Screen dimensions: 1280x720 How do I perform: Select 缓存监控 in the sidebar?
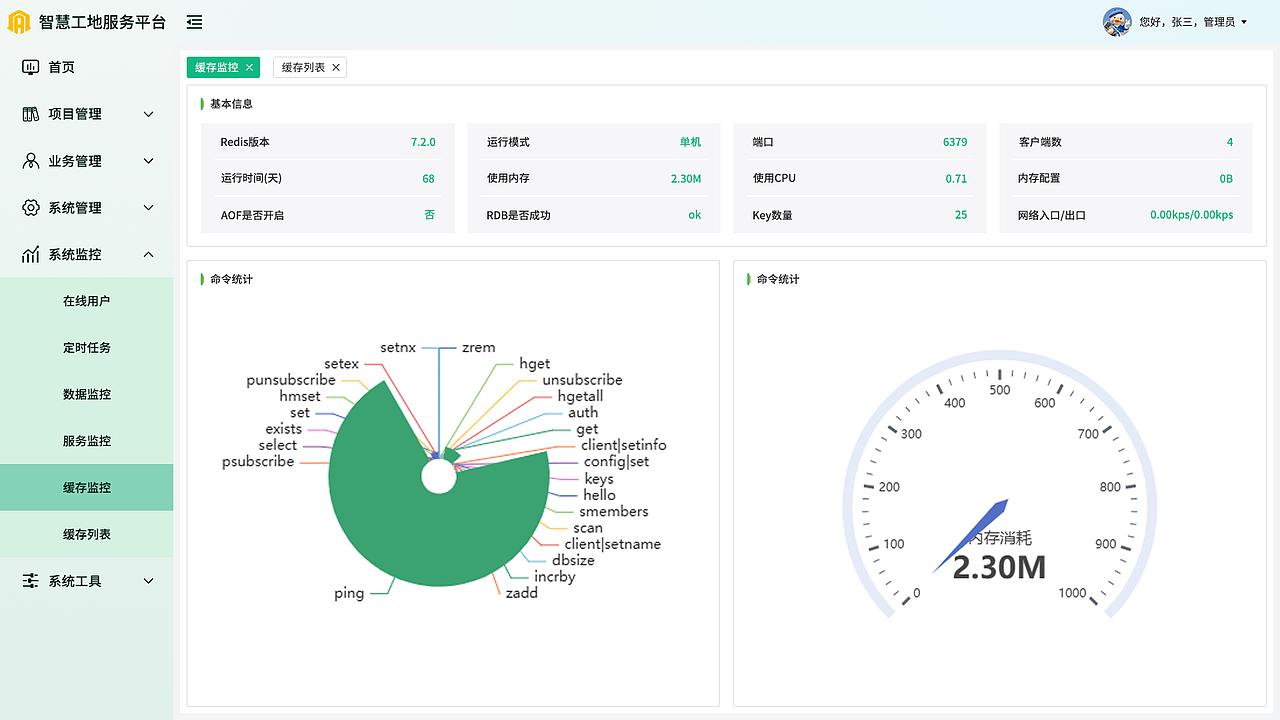(86, 487)
